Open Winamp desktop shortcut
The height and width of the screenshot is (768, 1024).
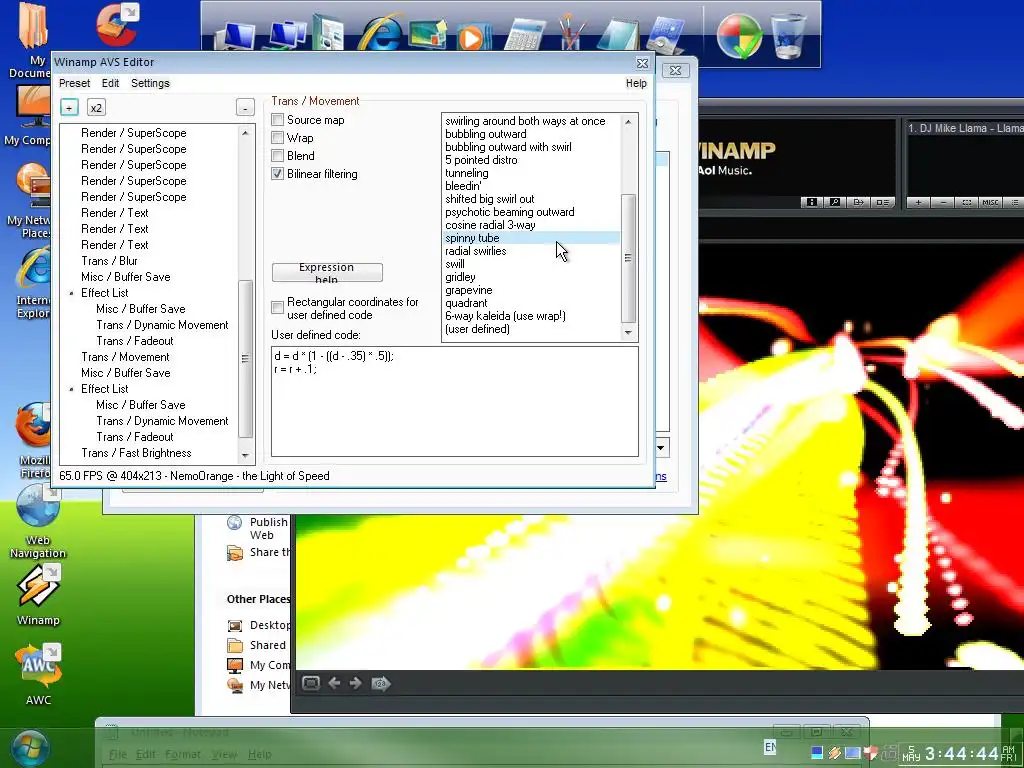38,596
